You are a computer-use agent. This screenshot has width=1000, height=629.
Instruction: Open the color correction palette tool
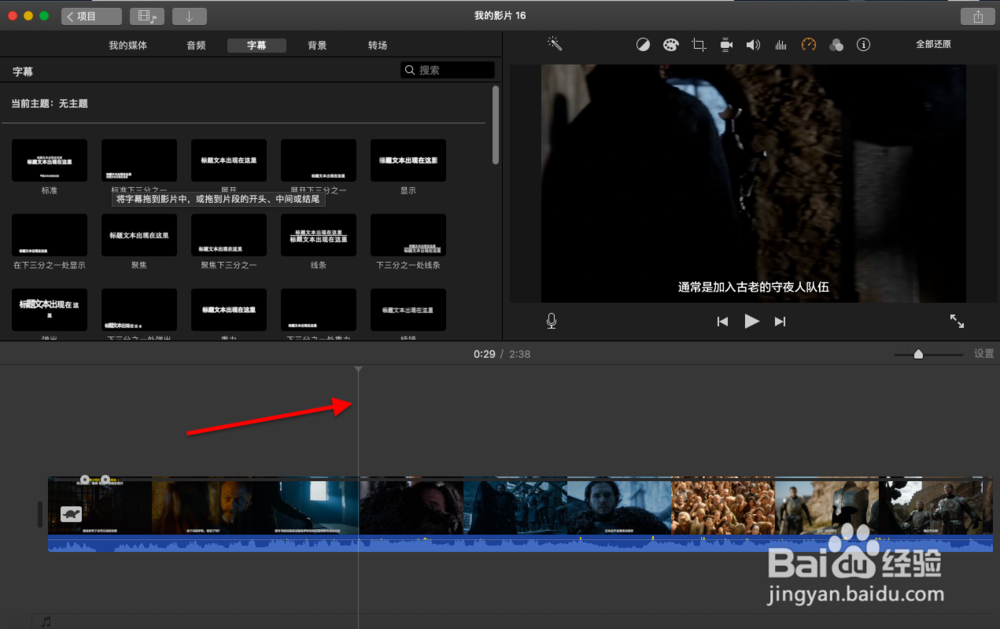coord(670,45)
